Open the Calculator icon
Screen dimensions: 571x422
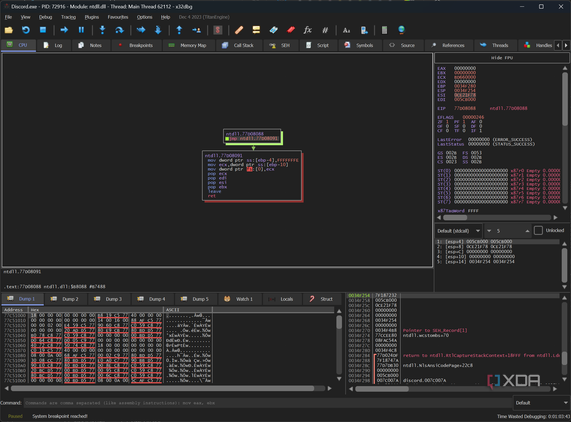(x=384, y=30)
